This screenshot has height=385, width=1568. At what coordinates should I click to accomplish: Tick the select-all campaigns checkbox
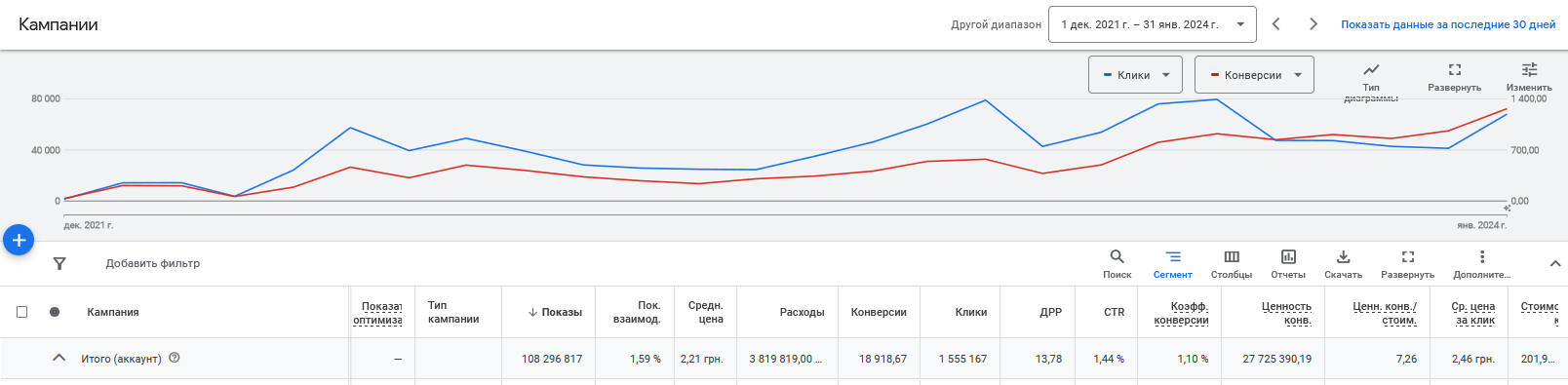[x=21, y=312]
